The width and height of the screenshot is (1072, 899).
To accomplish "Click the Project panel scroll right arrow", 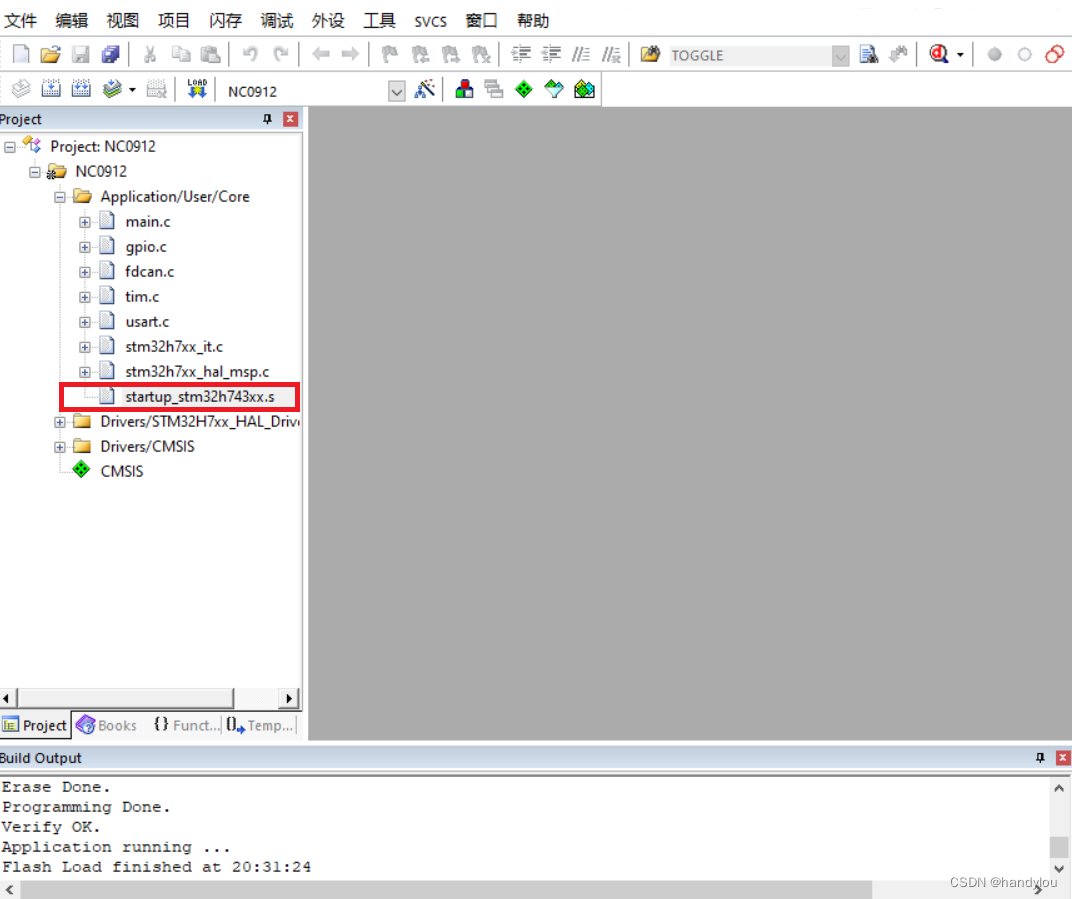I will pyautogui.click(x=289, y=698).
